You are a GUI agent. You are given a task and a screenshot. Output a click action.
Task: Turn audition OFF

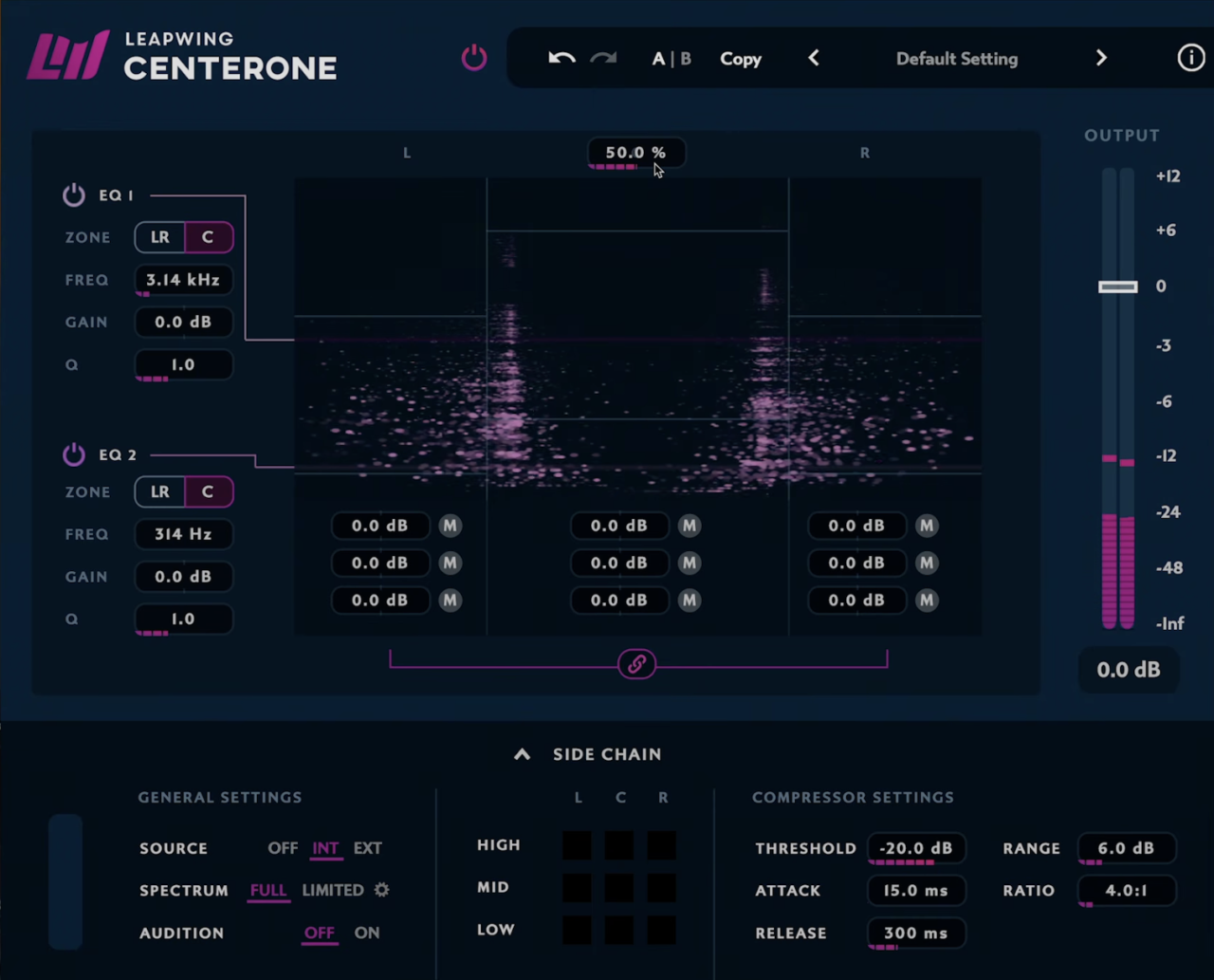320,933
